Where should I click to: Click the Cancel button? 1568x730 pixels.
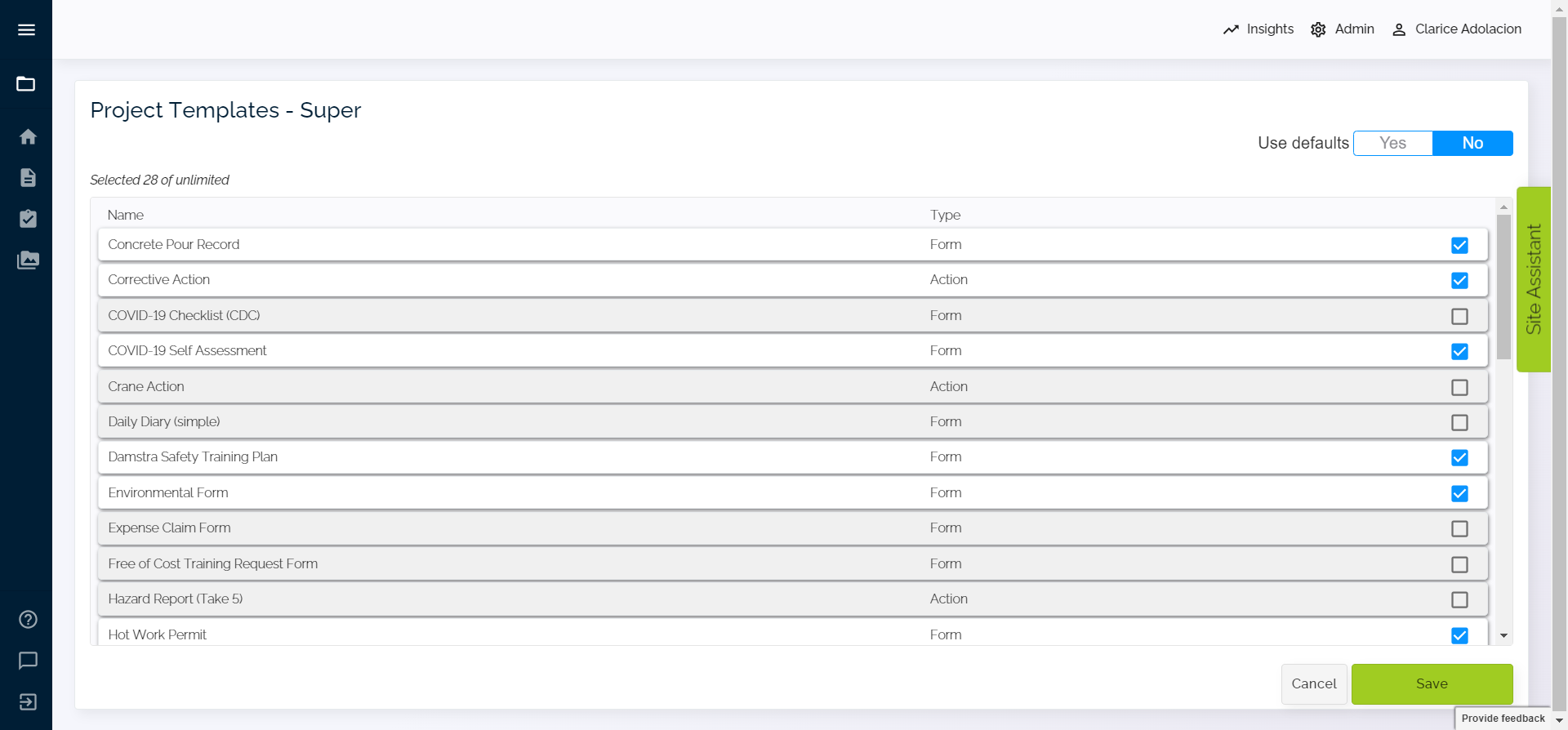1313,684
